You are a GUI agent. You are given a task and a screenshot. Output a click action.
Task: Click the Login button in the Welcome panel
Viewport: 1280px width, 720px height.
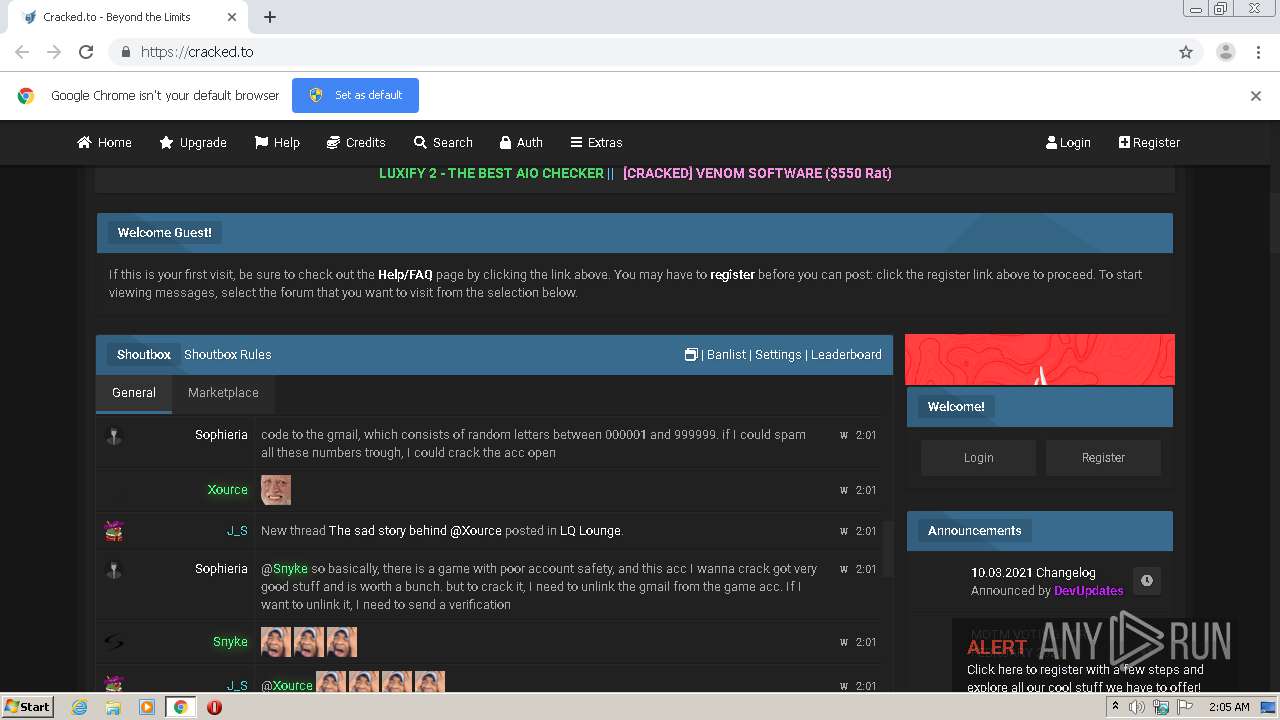point(978,457)
